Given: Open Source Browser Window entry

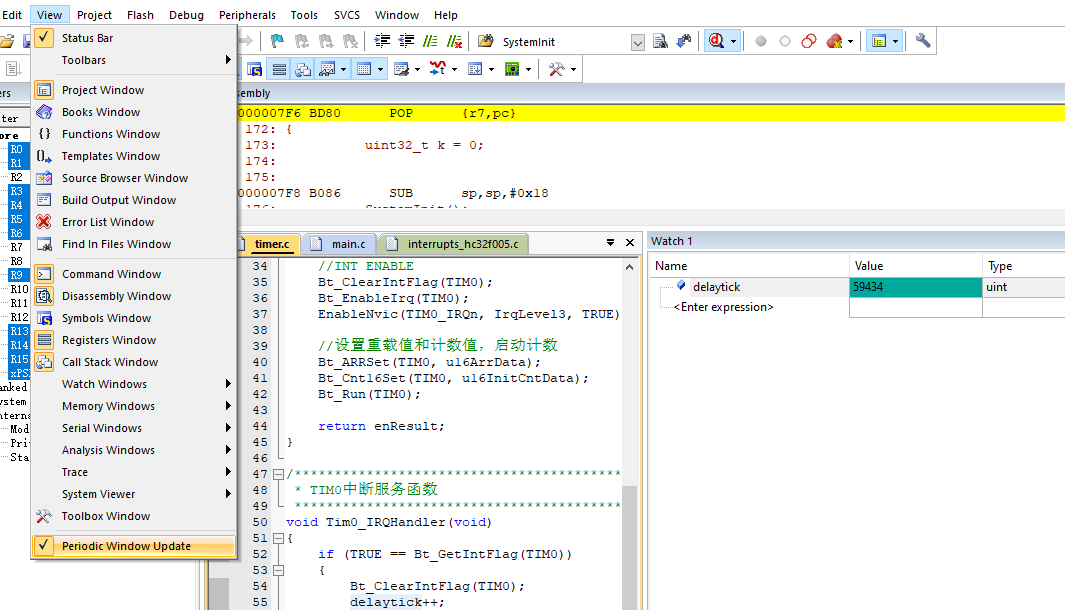Looking at the screenshot, I should tap(134, 178).
